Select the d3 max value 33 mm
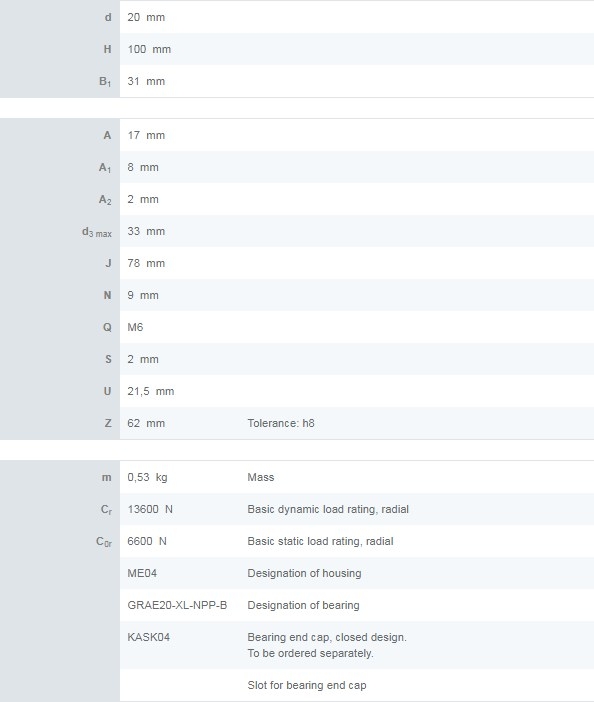 click(146, 231)
